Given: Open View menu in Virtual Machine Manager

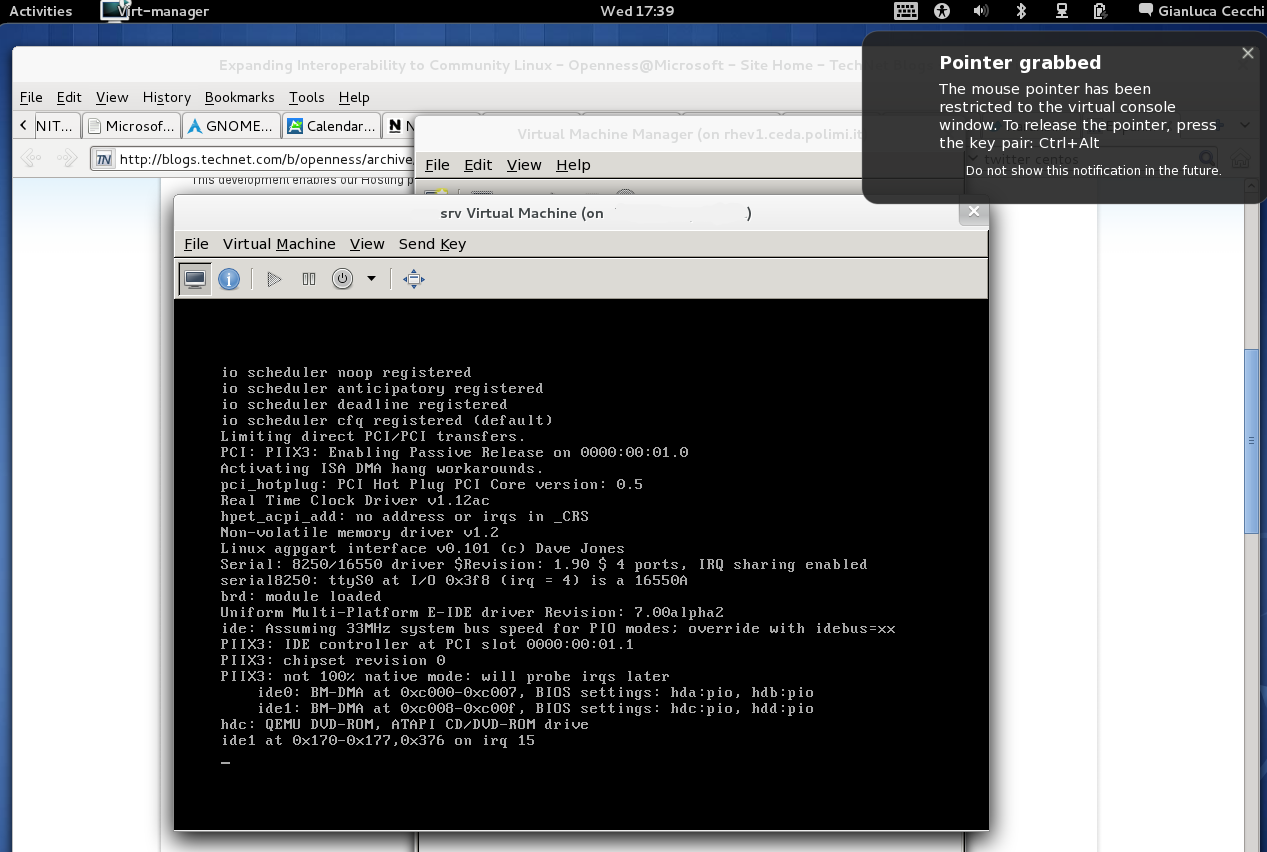Looking at the screenshot, I should point(524,165).
